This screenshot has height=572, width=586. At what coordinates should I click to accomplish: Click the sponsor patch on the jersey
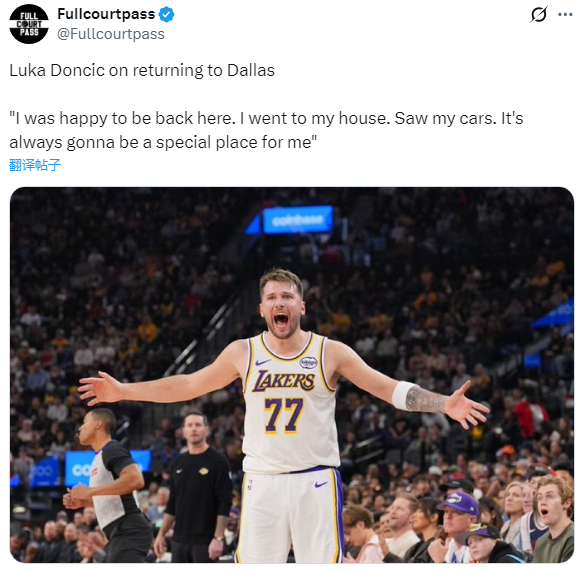308,362
